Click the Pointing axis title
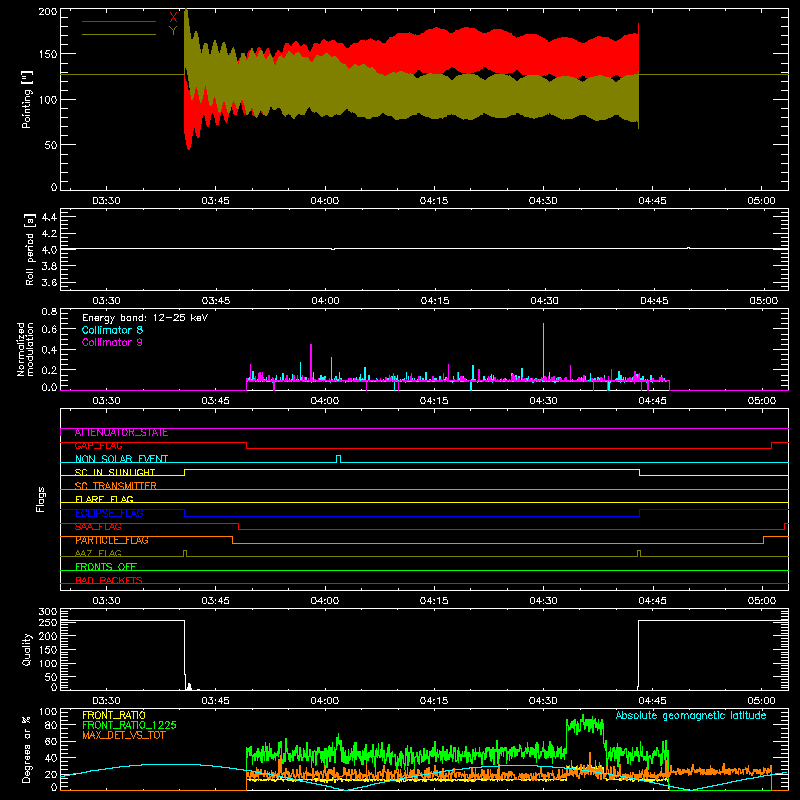 click(27, 99)
